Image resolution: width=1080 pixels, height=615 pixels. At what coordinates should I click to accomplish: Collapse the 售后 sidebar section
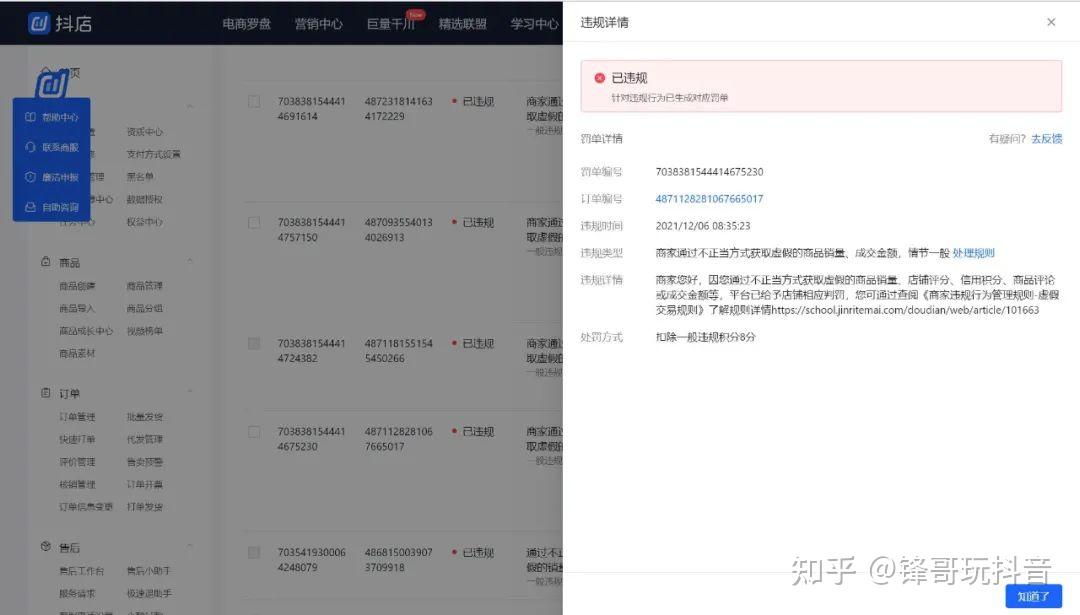point(190,546)
